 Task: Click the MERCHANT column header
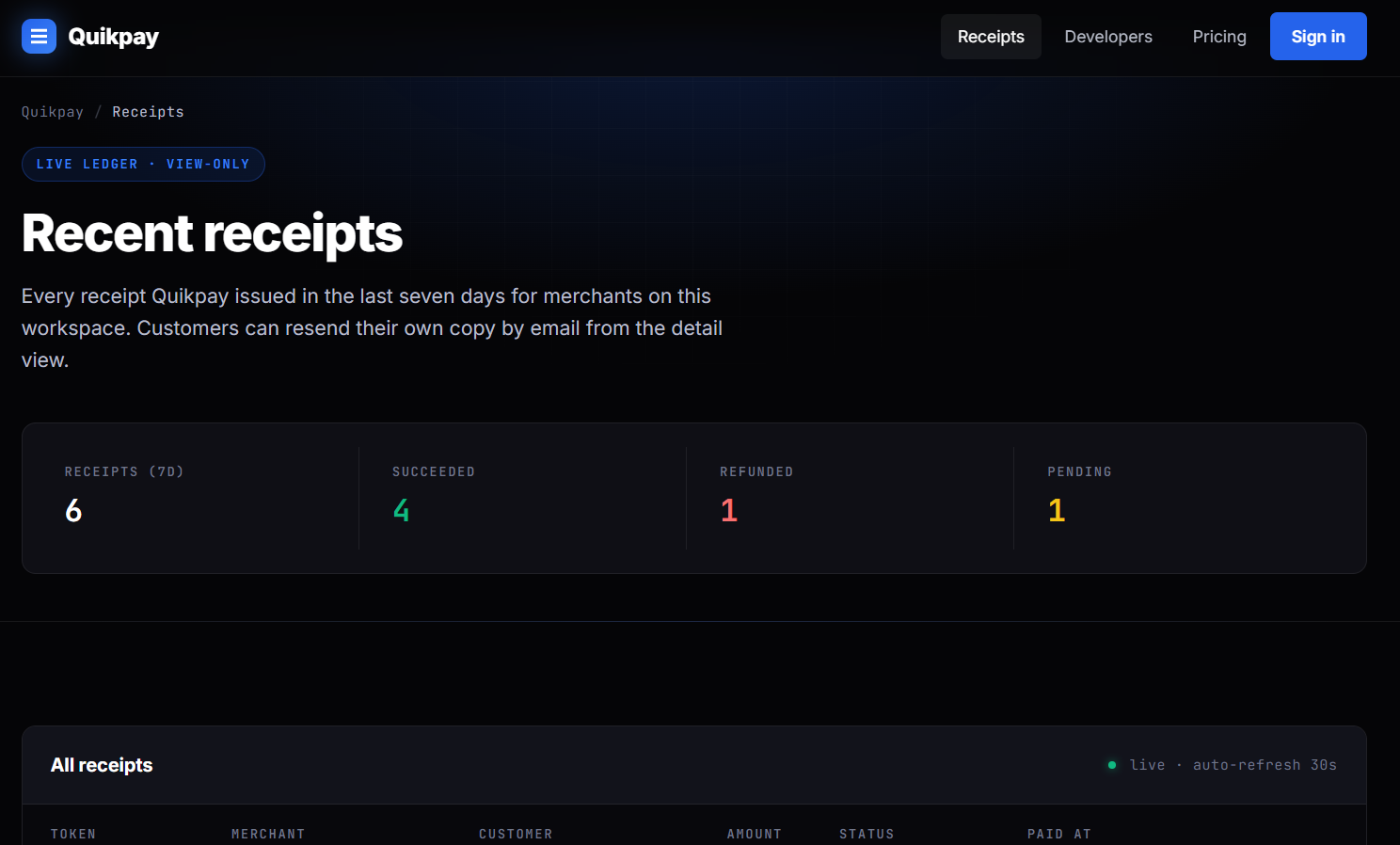(268, 835)
